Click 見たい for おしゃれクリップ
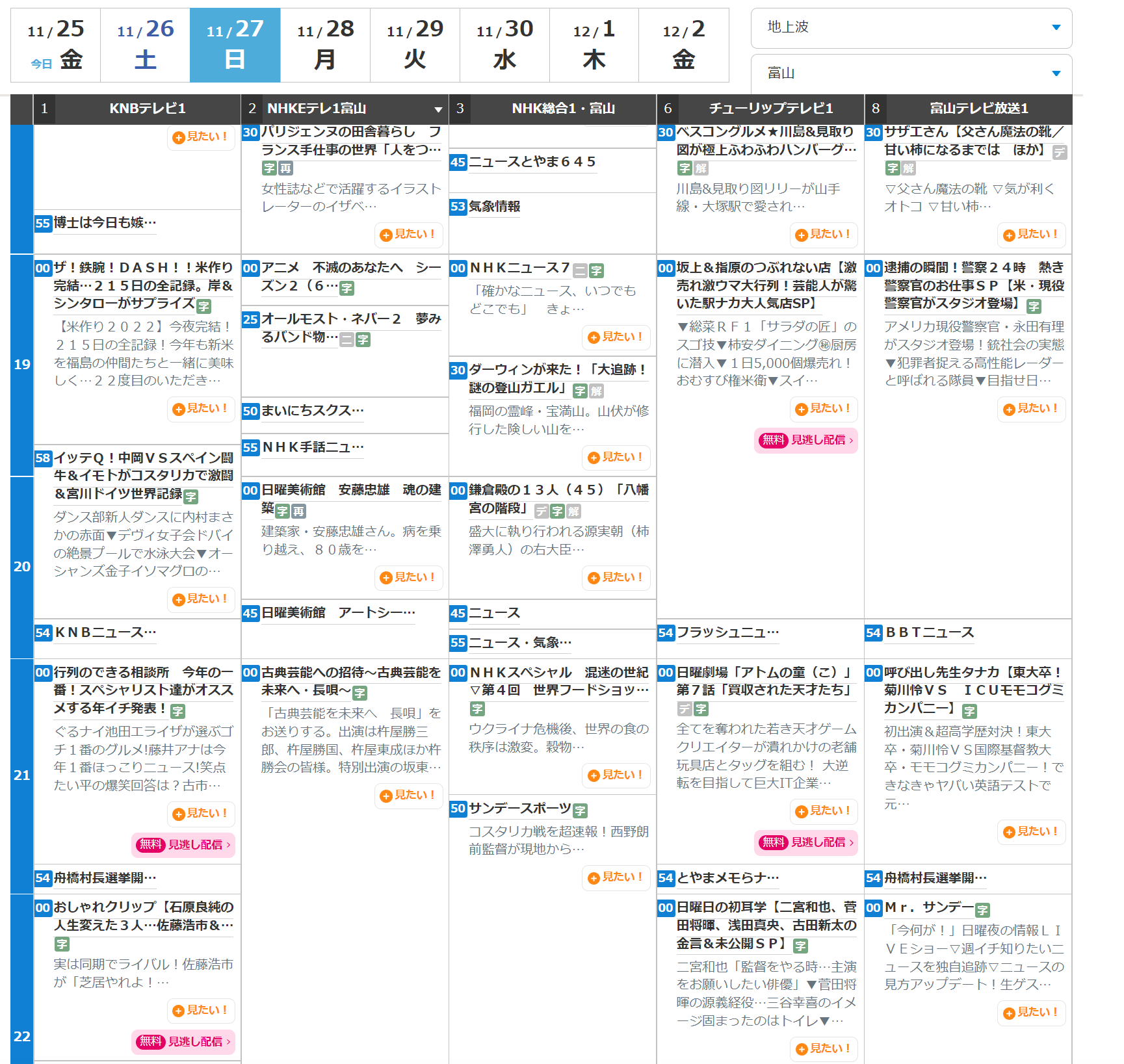This screenshot has height=1064, width=1124. tap(201, 1011)
